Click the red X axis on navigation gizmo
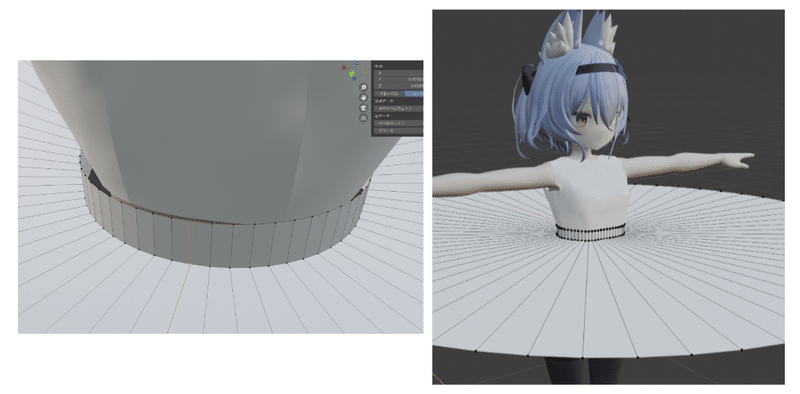 tap(344, 67)
